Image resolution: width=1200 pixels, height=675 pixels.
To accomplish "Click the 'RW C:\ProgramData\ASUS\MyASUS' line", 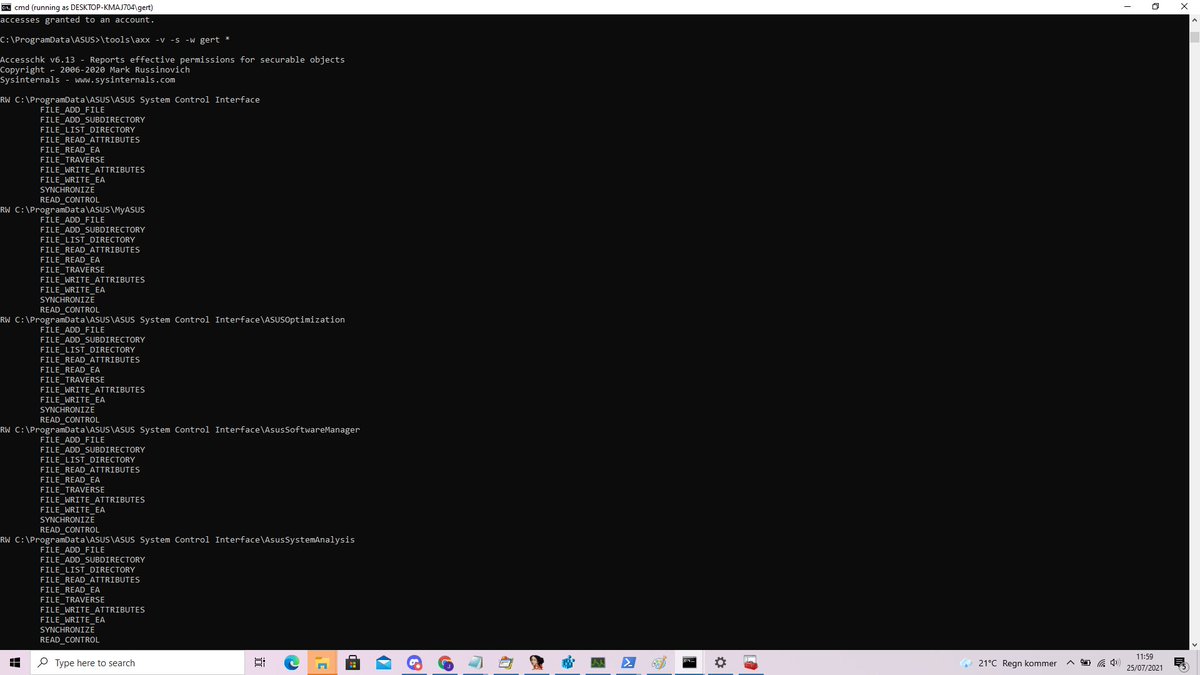I will (x=72, y=210).
